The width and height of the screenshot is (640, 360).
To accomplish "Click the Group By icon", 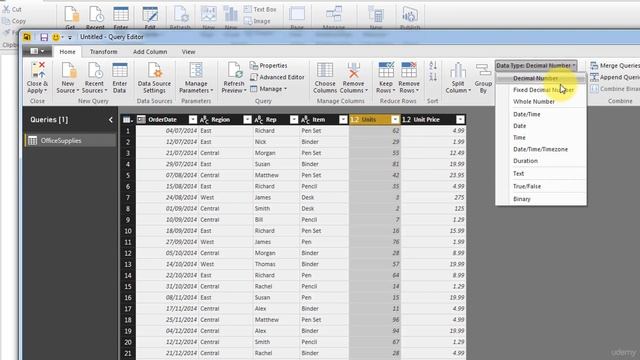I will [483, 70].
